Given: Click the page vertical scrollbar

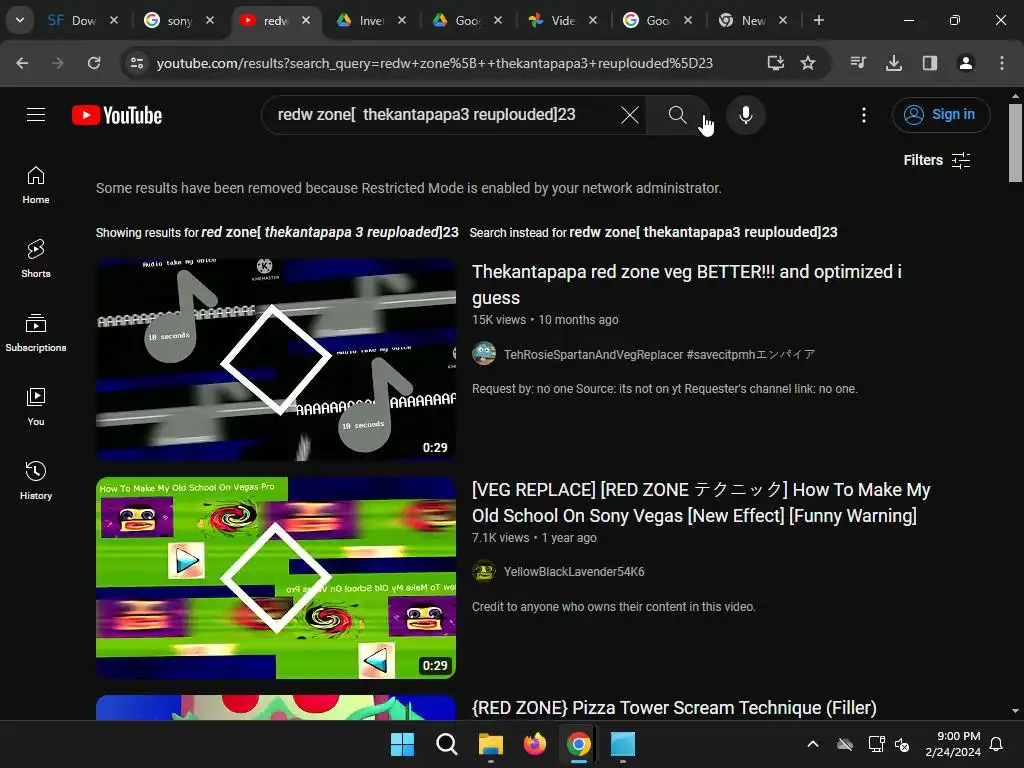Looking at the screenshot, I should (1015, 142).
